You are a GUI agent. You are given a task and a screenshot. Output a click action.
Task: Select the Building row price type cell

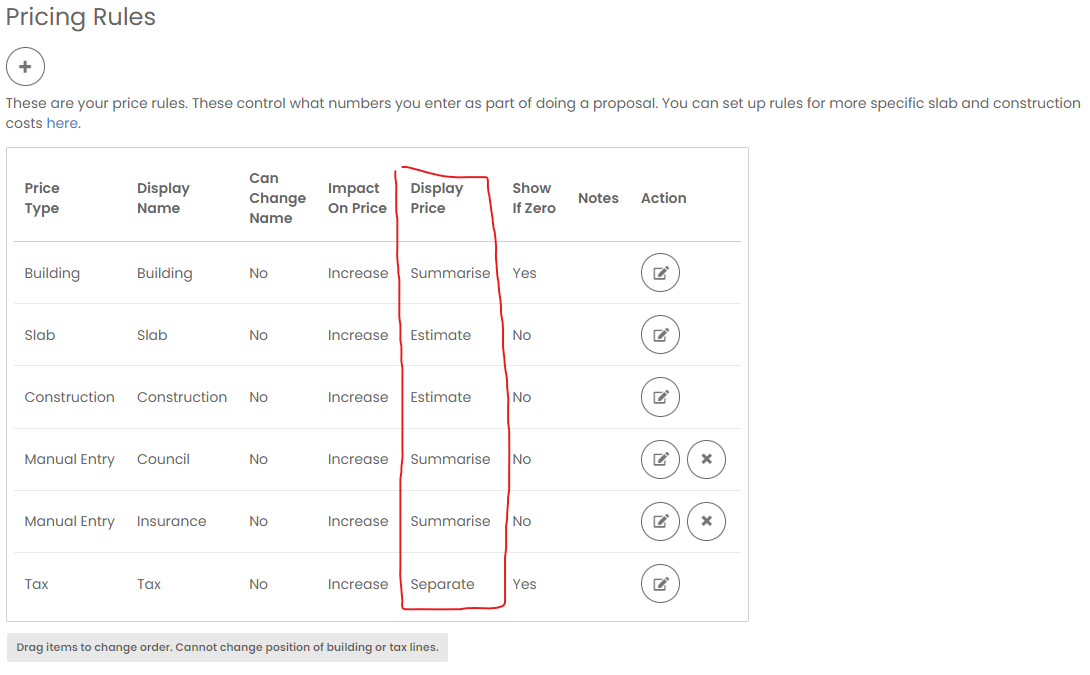[x=52, y=273]
